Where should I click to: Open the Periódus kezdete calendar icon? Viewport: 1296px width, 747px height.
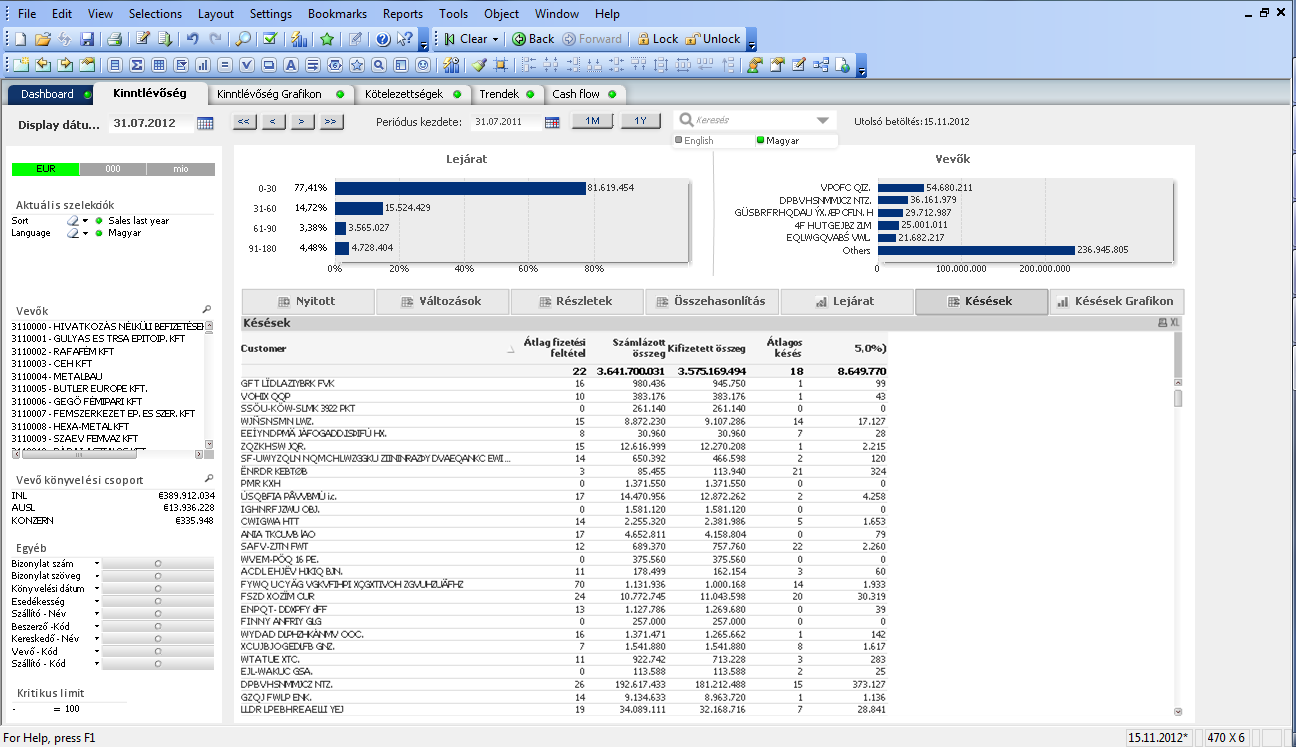pyautogui.click(x=552, y=122)
